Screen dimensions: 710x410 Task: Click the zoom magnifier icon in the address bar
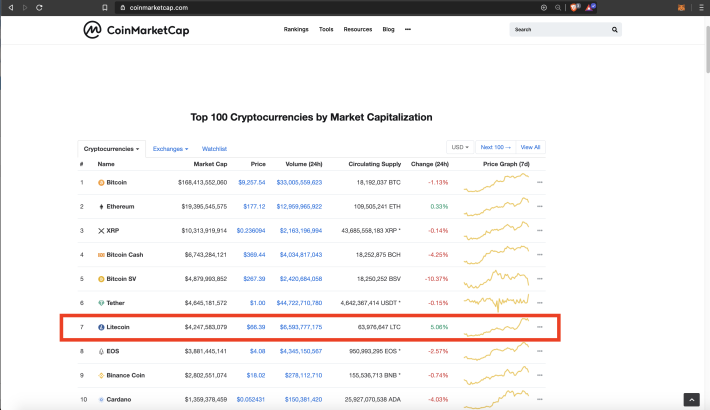pyautogui.click(x=558, y=8)
